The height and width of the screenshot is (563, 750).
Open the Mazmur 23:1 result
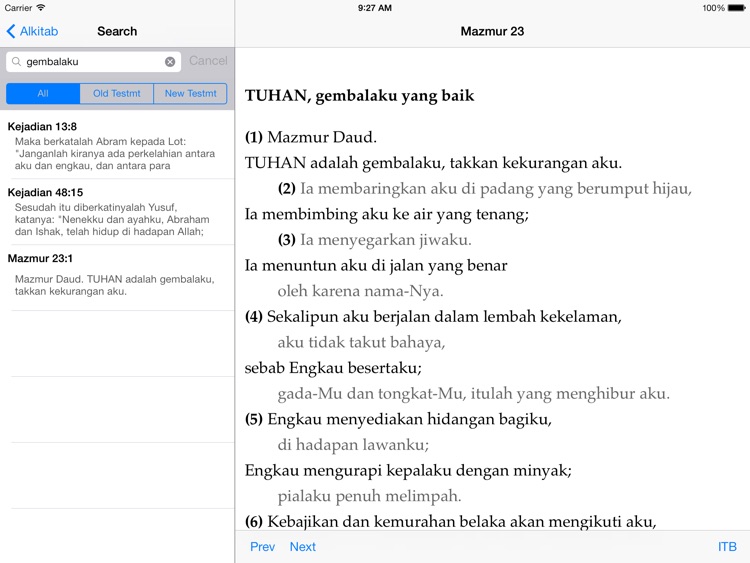(x=117, y=278)
